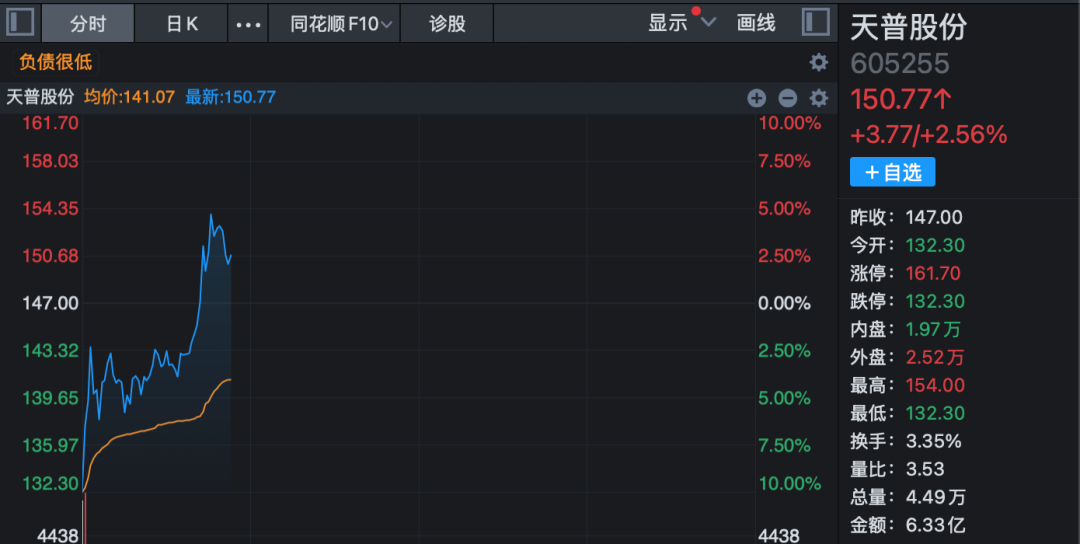Click 外盘 value 2.52万
1080x544 pixels.
click(935, 357)
